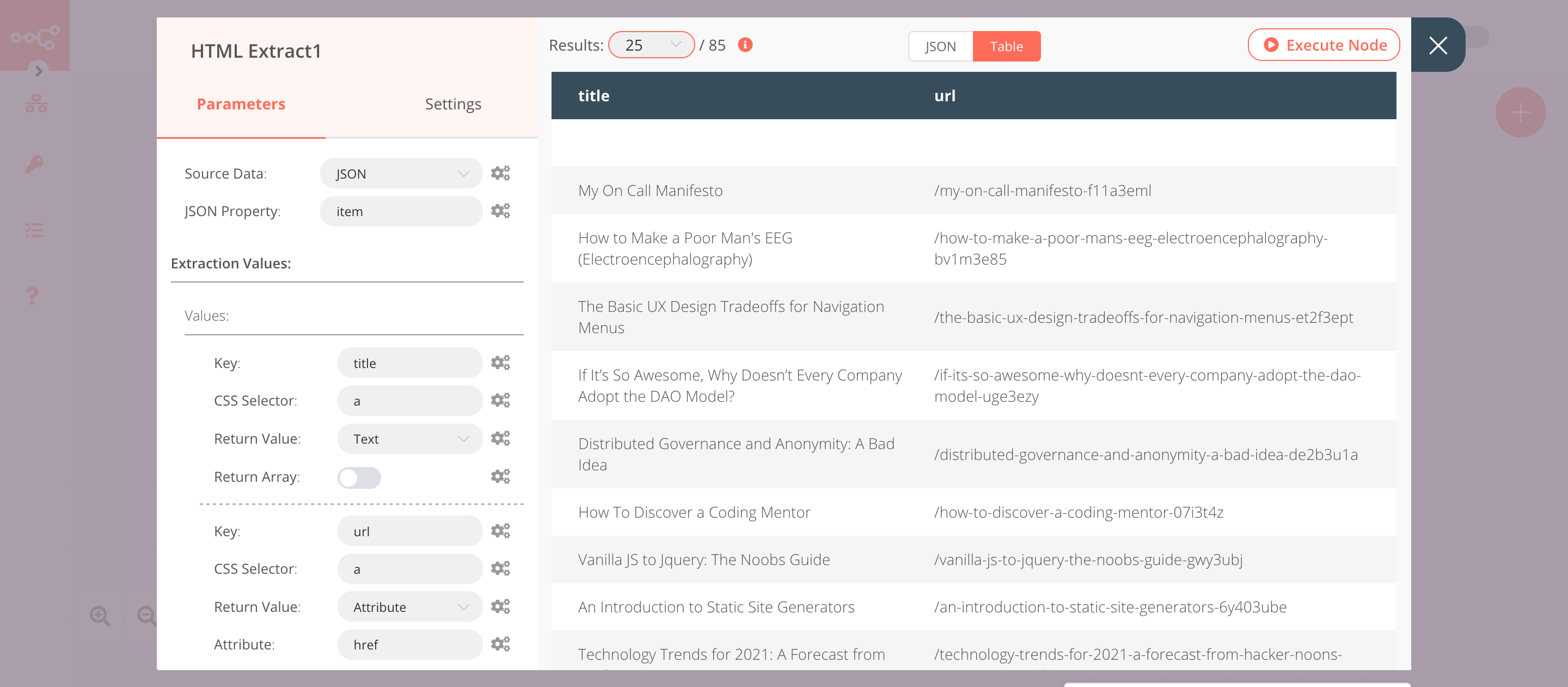The height and width of the screenshot is (687, 1568).
Task: Click gear icon next to JSON Property
Action: pyautogui.click(x=500, y=210)
